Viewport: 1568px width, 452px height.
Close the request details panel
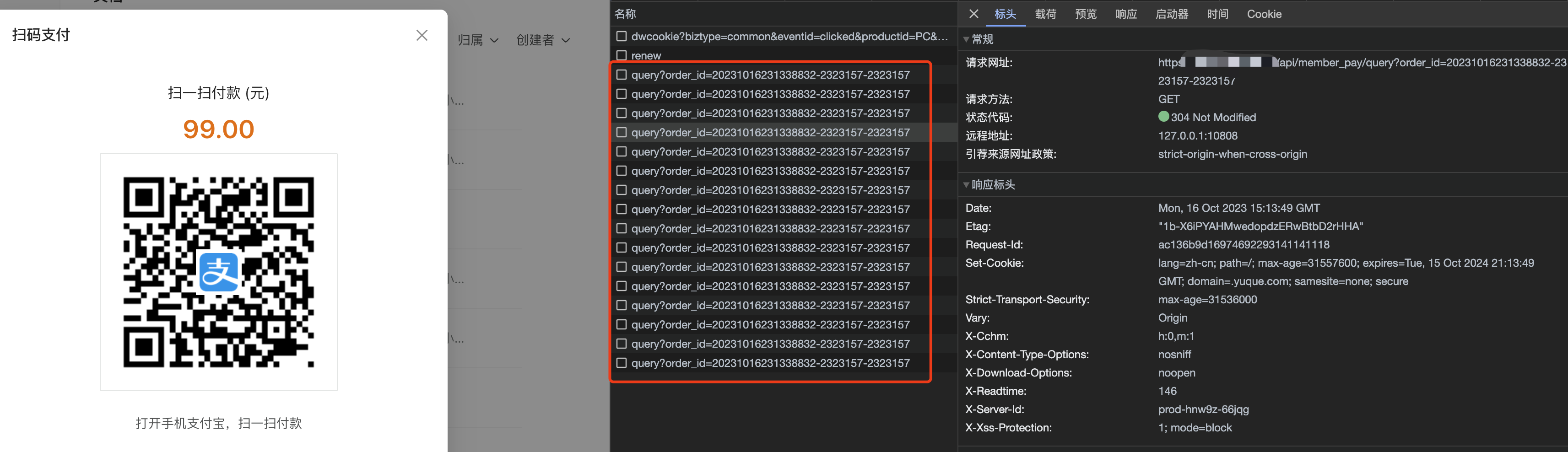(x=974, y=14)
